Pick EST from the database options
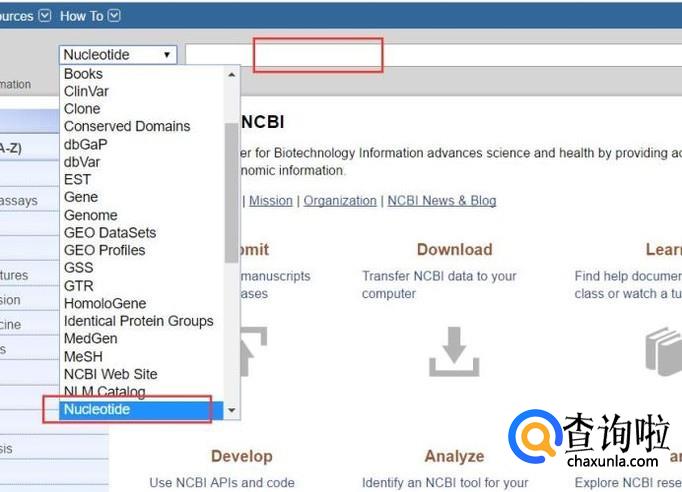The image size is (682, 492). click(141, 180)
